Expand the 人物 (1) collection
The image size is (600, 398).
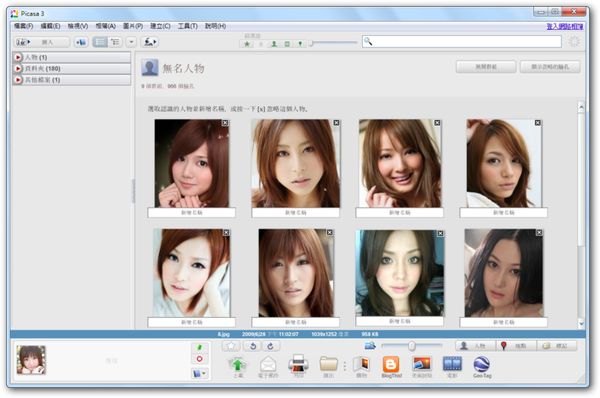tap(72, 57)
